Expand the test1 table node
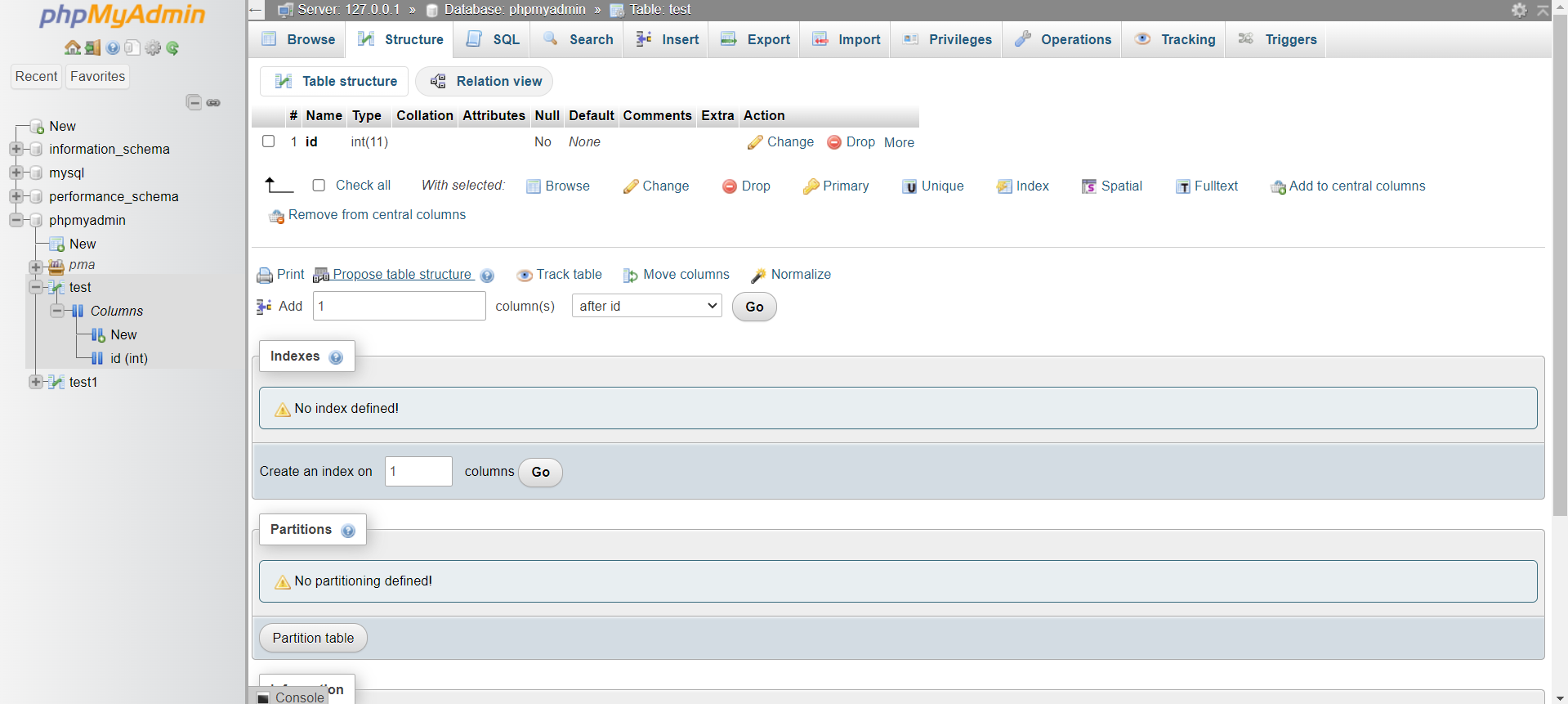The image size is (1568, 704). coord(36,382)
